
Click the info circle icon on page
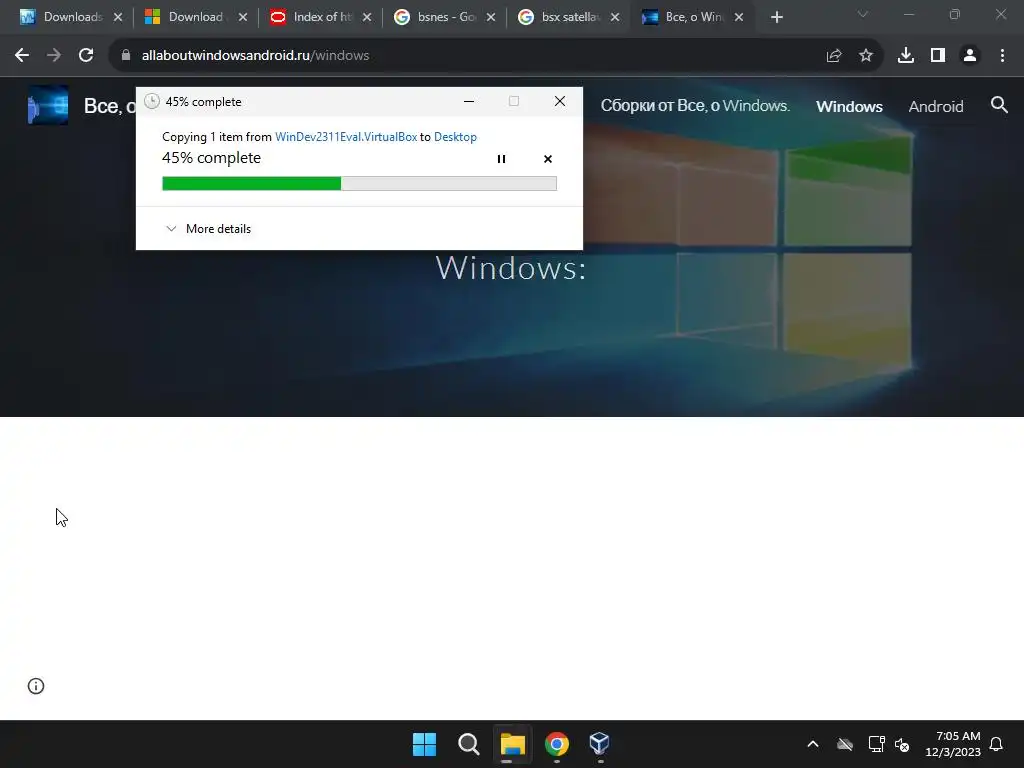pyautogui.click(x=36, y=686)
